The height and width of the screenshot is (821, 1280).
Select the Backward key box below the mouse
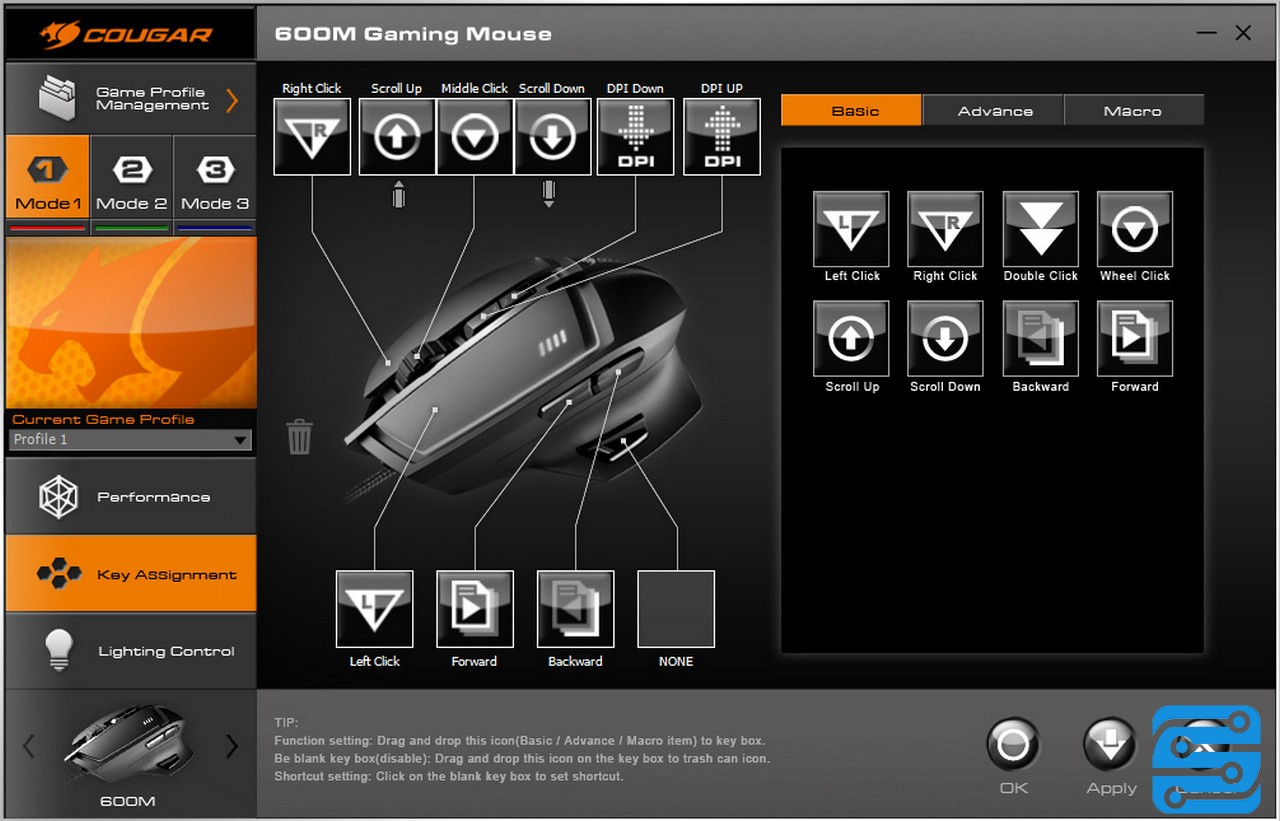(x=576, y=610)
